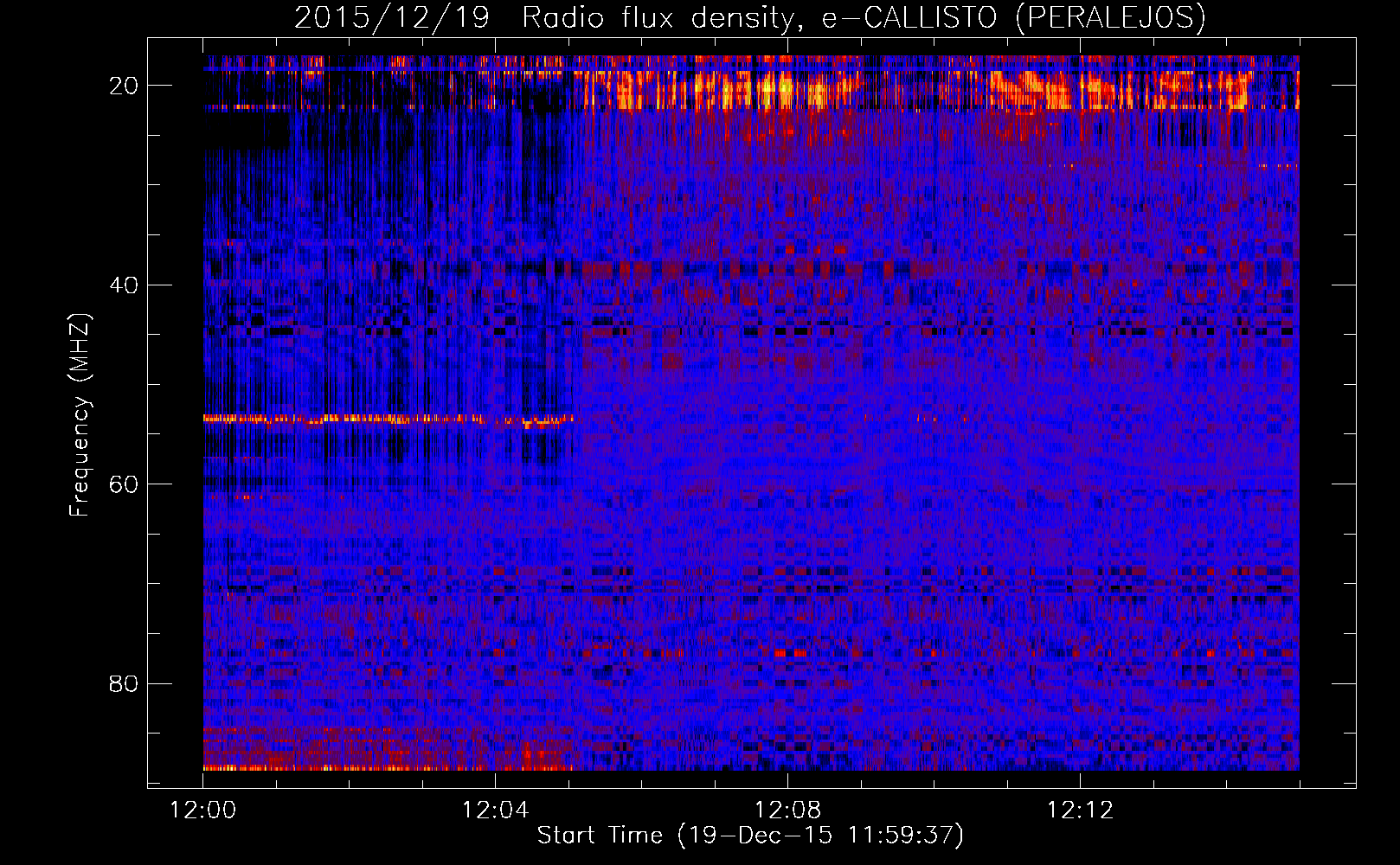Click the 12:00 time tick label

(x=203, y=811)
